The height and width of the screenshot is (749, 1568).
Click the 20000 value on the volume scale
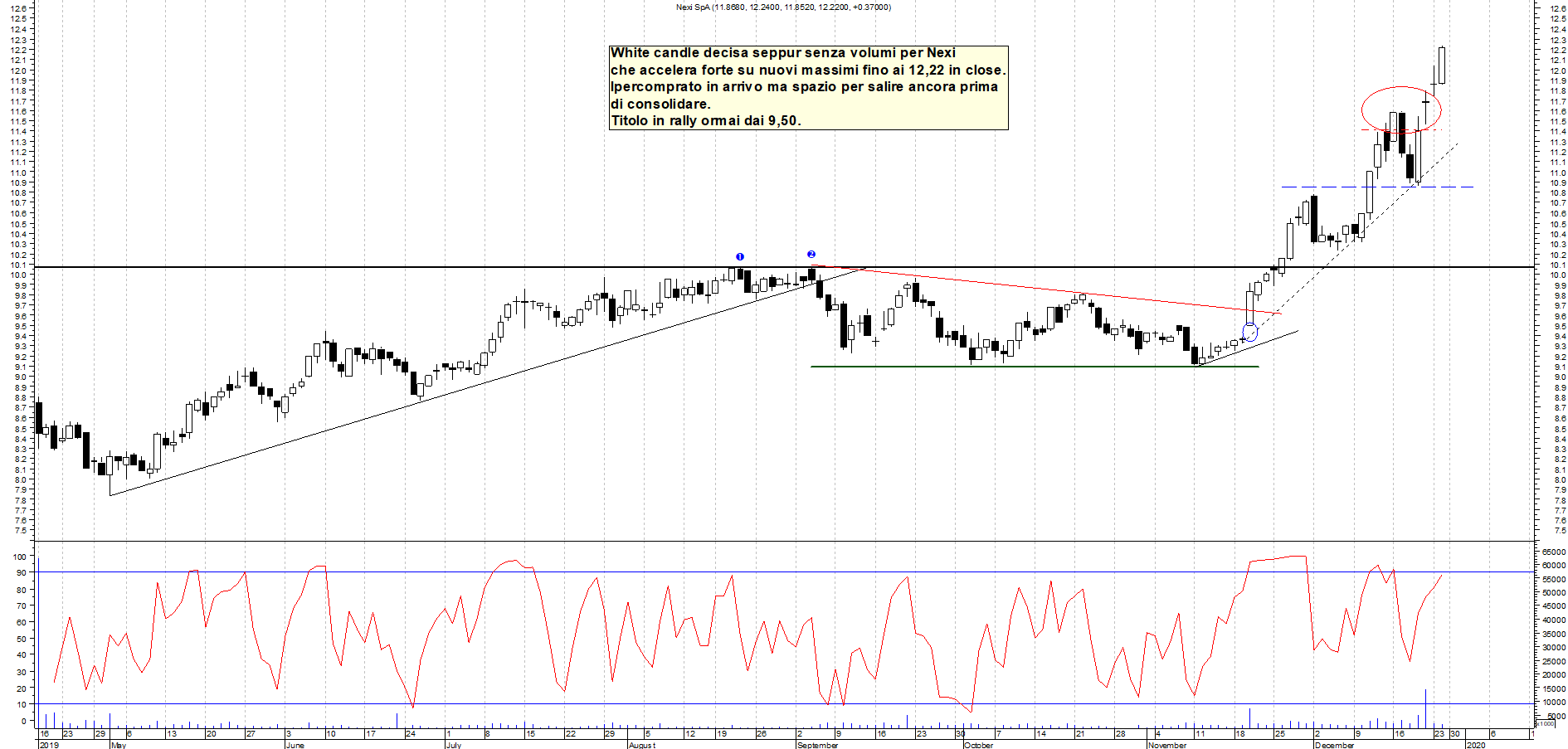[1554, 674]
